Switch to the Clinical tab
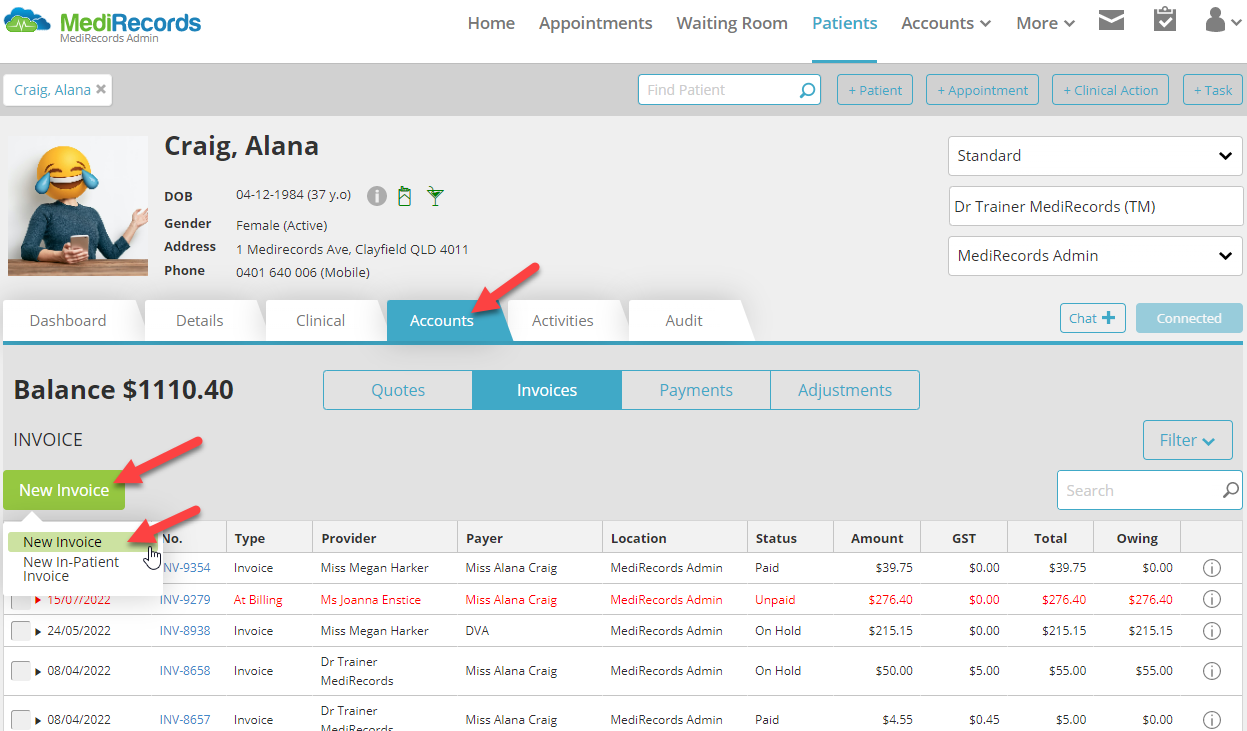The width and height of the screenshot is (1247, 731). coord(320,321)
